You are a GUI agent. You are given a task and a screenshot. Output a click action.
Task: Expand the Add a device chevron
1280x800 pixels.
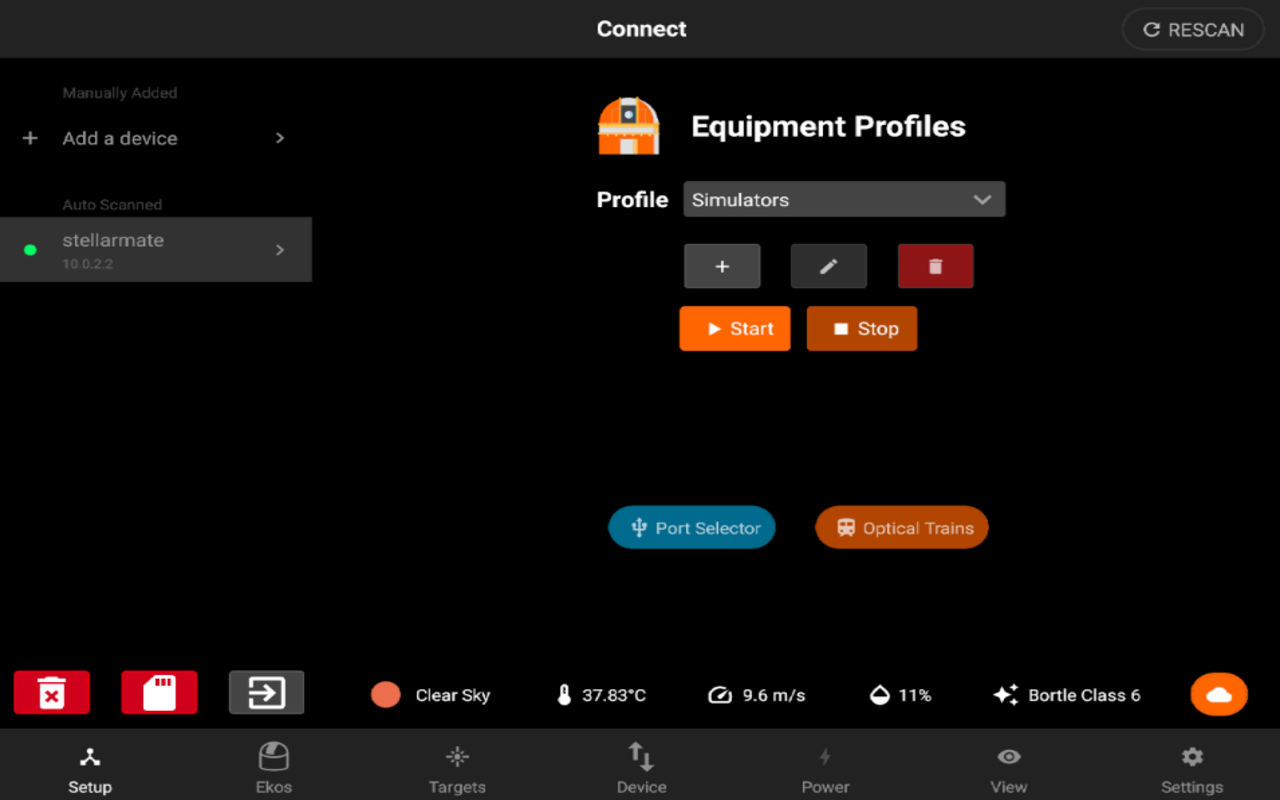(x=280, y=138)
